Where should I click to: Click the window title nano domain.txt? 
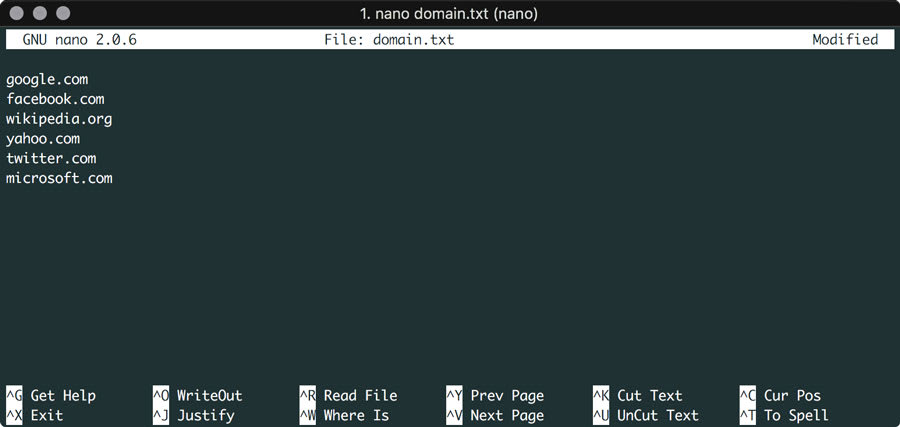(449, 14)
